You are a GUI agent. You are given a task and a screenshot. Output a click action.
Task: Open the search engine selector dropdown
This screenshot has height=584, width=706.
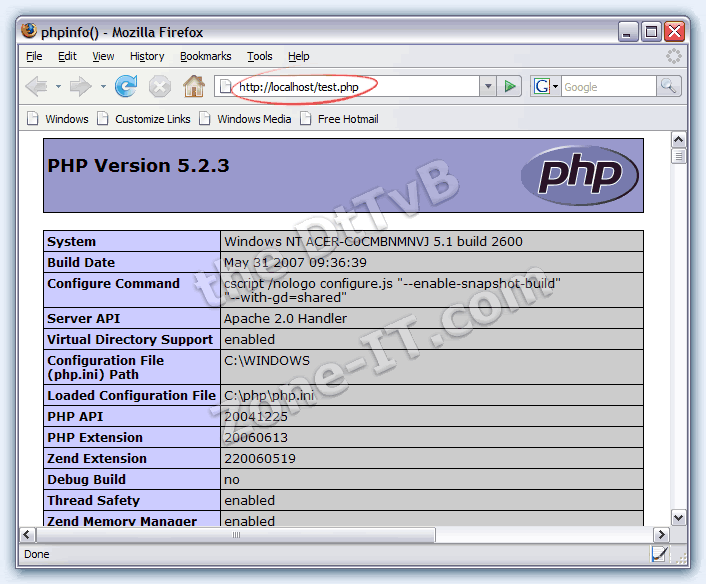(x=556, y=86)
